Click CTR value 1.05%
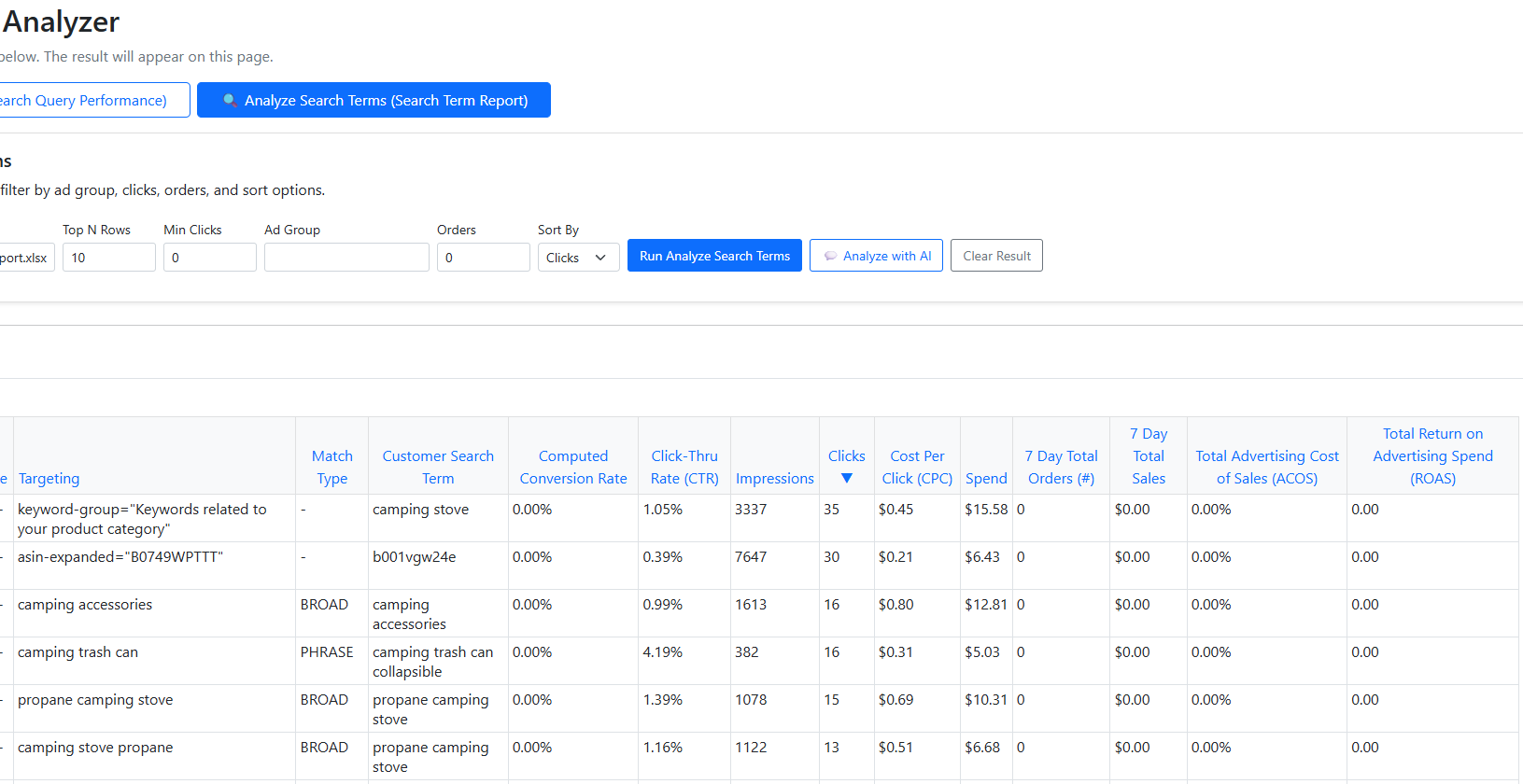 pos(662,509)
